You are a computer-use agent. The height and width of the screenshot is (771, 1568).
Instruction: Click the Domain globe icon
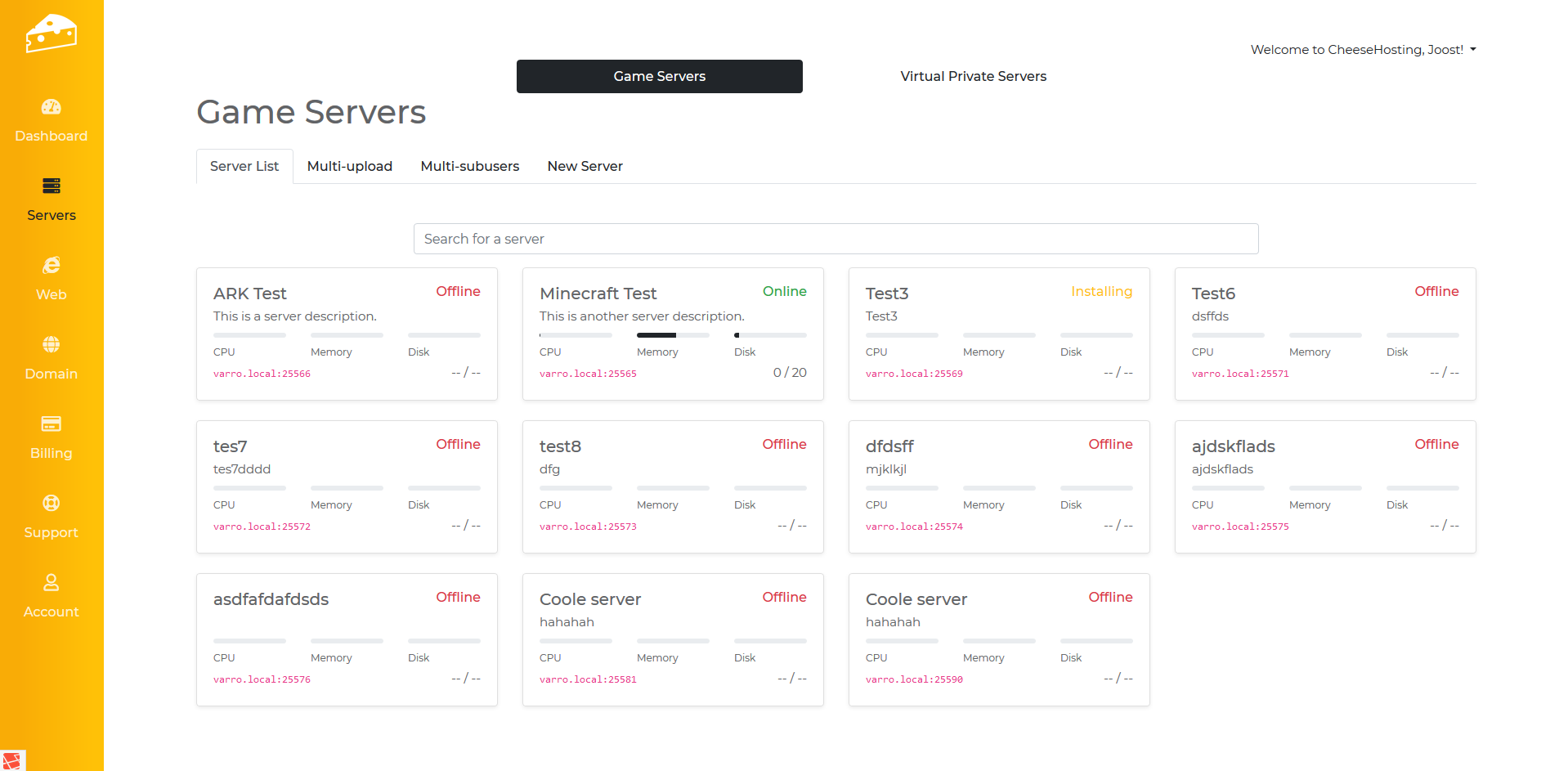51,344
